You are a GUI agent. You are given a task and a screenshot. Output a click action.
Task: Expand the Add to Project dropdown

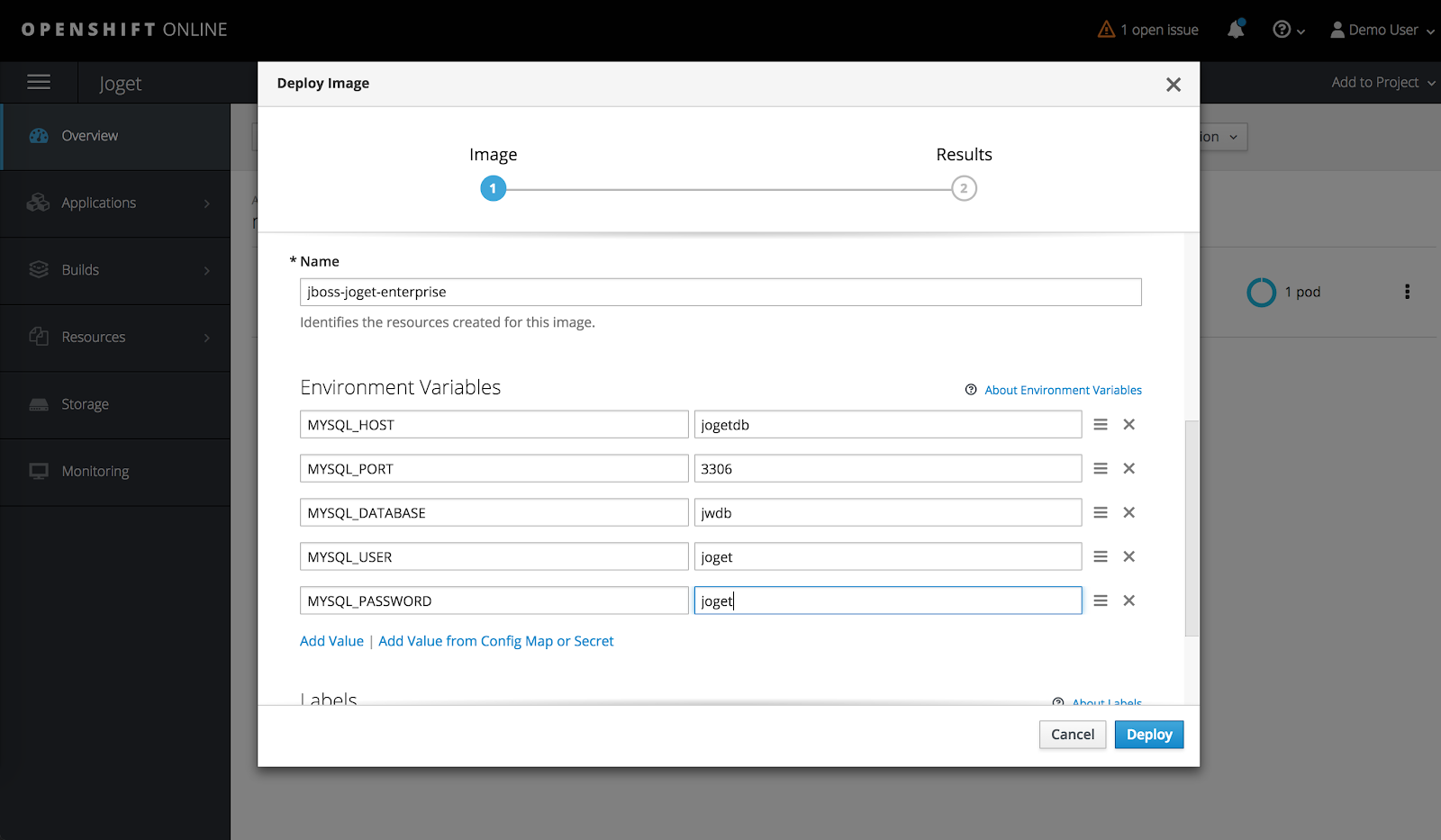(x=1383, y=82)
